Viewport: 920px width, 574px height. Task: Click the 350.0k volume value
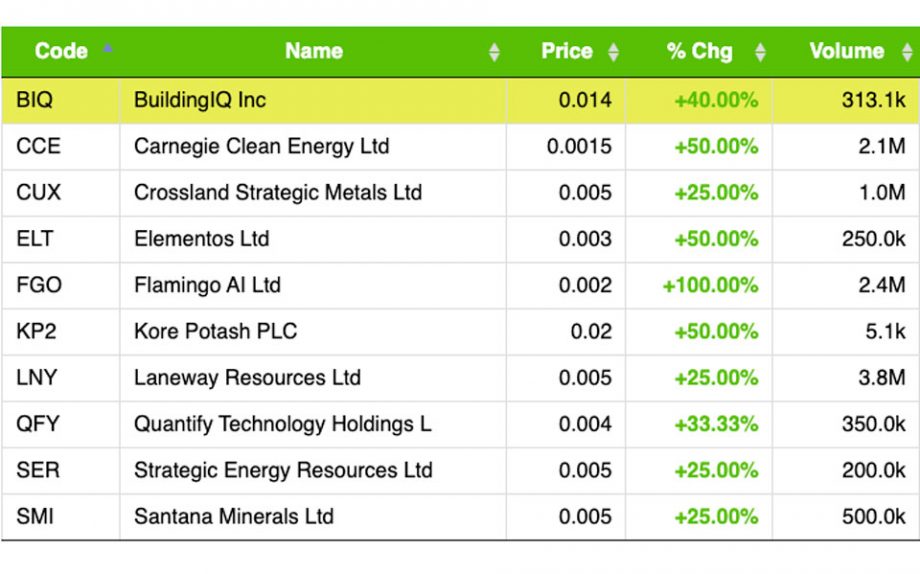point(874,424)
